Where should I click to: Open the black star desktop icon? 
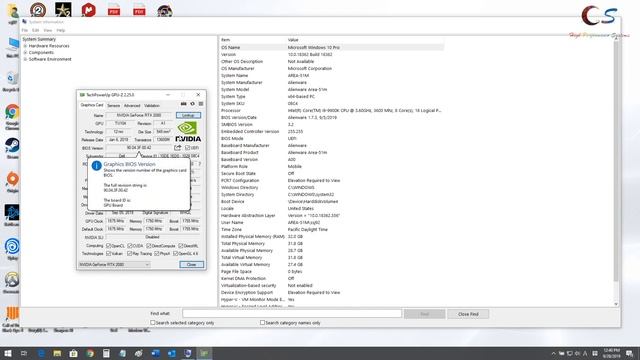(x=63, y=10)
